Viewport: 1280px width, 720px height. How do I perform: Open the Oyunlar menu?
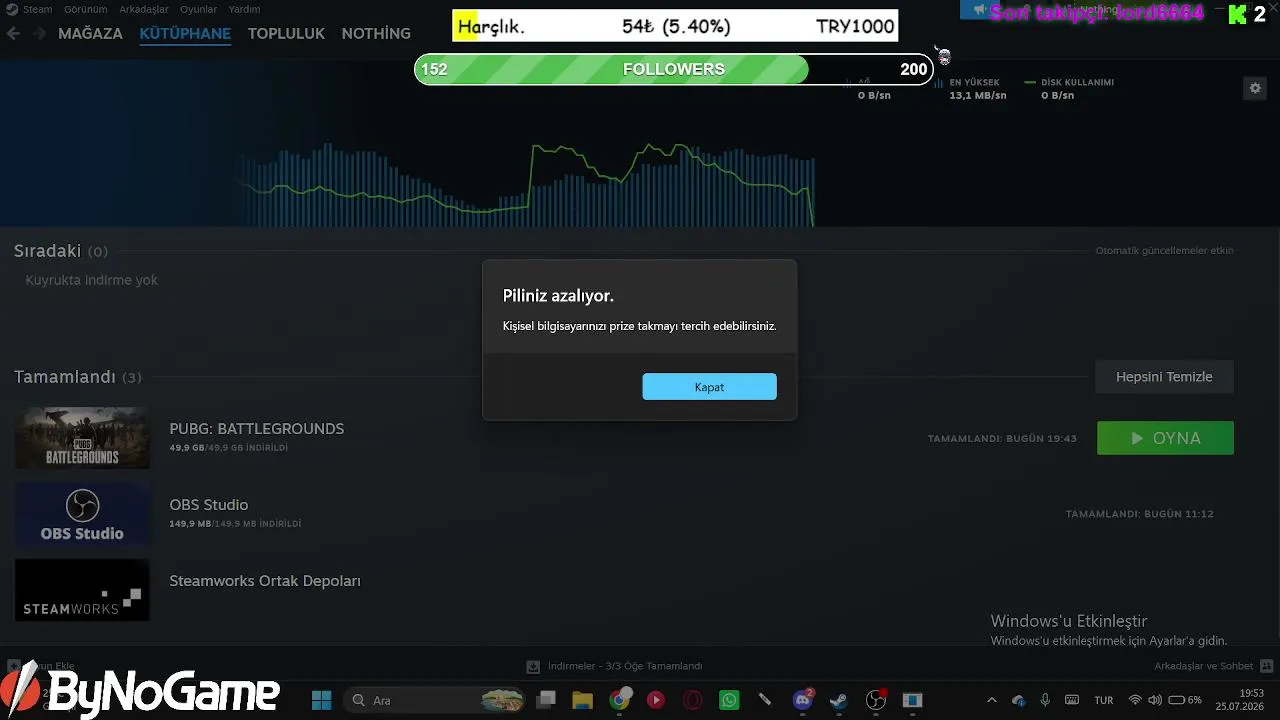(198, 9)
